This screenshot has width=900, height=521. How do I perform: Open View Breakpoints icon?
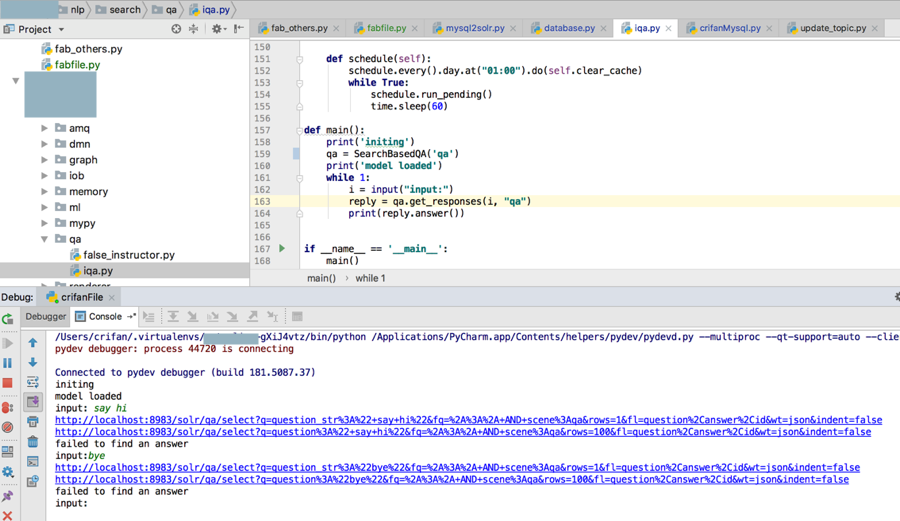pyautogui.click(x=8, y=406)
